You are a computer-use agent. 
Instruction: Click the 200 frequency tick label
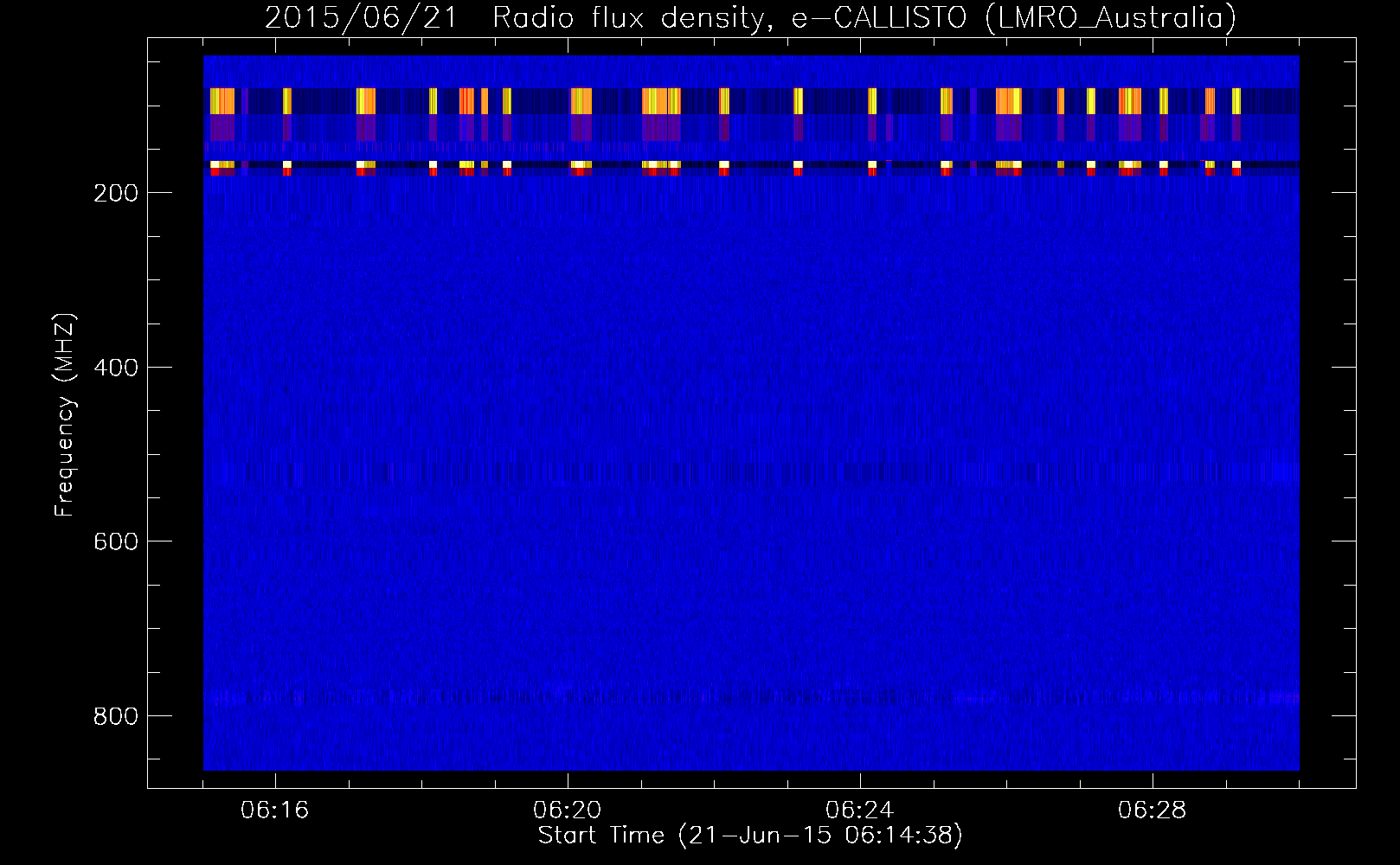point(116,193)
